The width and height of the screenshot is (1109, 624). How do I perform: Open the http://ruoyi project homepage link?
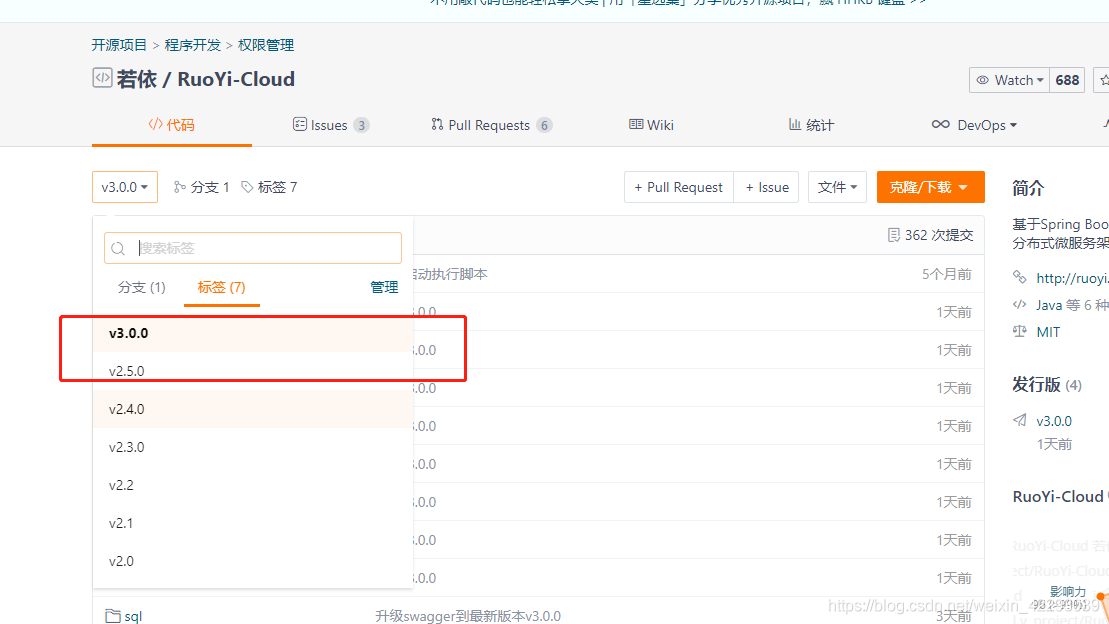tap(1072, 278)
